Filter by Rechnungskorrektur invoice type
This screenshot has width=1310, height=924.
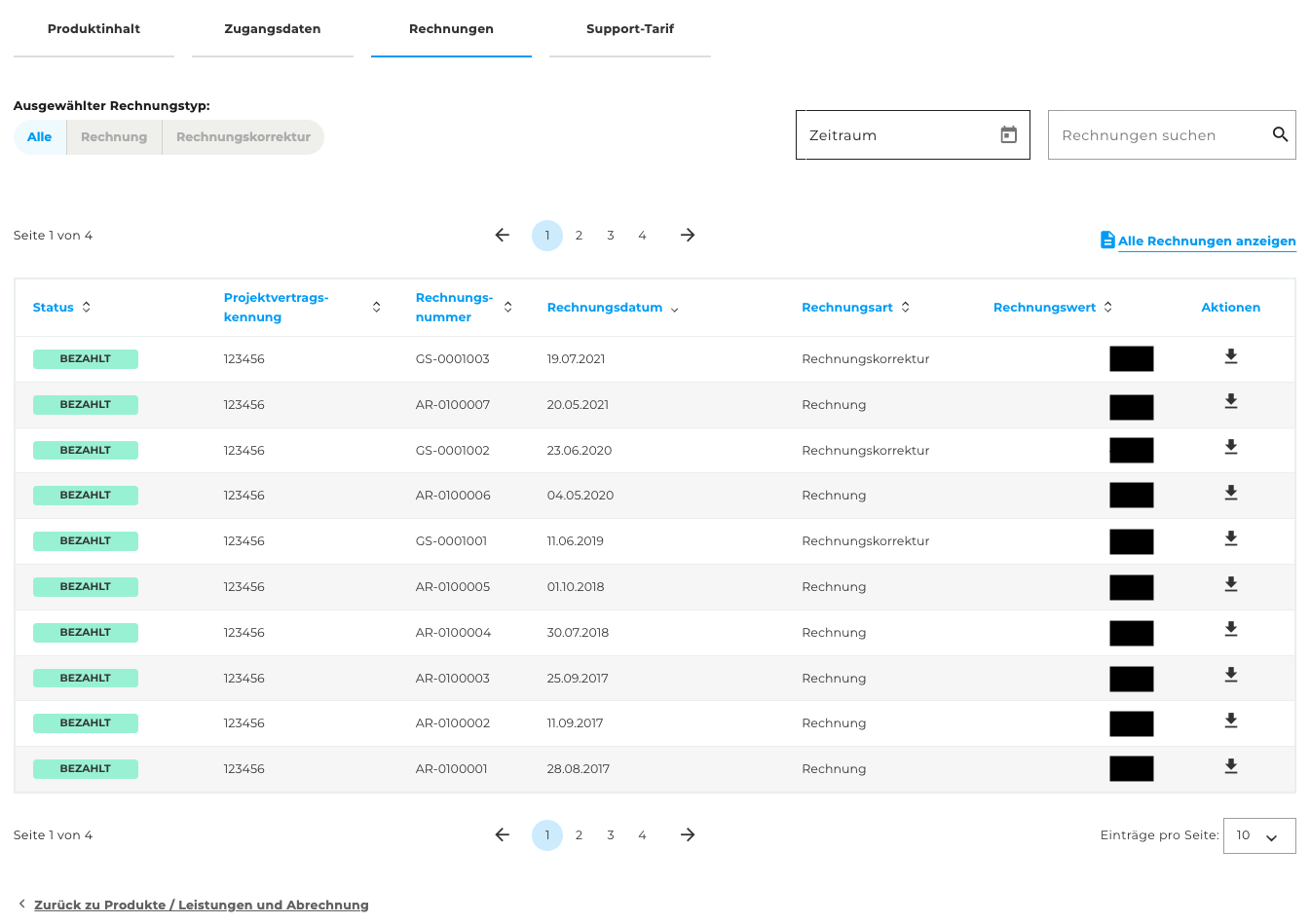(243, 137)
